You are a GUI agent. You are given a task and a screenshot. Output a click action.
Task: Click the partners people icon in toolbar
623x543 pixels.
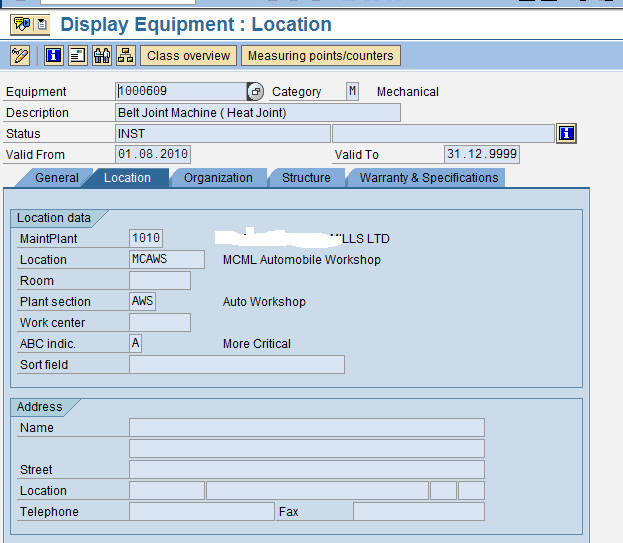(102, 55)
